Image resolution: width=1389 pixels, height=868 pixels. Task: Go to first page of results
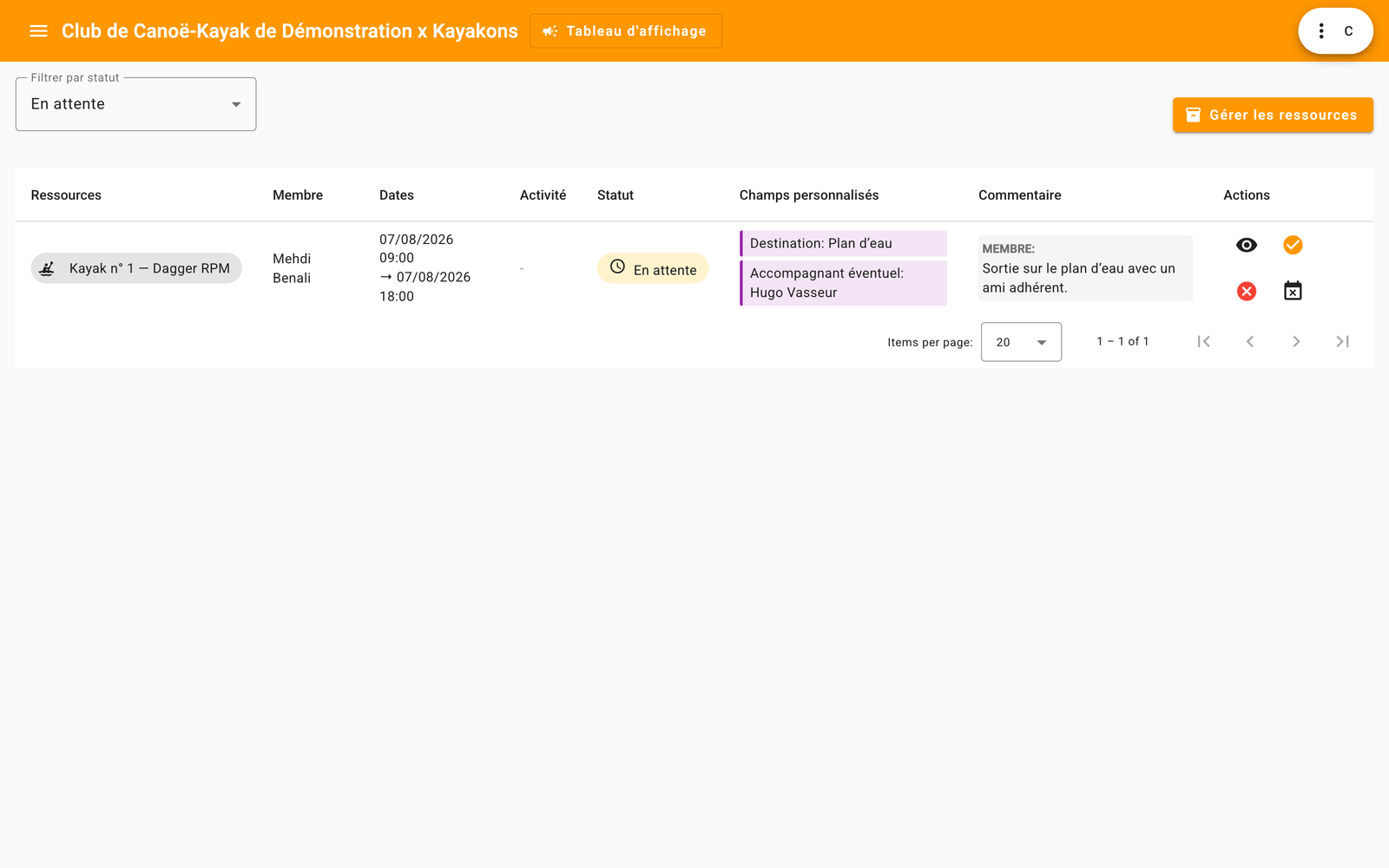(x=1203, y=341)
